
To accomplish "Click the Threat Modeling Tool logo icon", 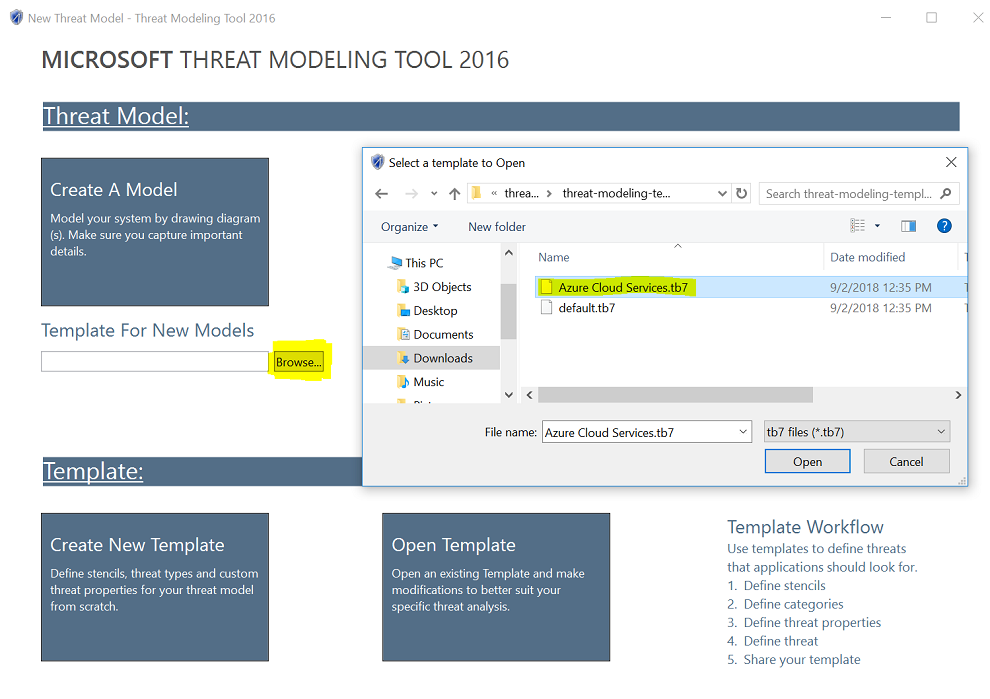I will tap(14, 17).
